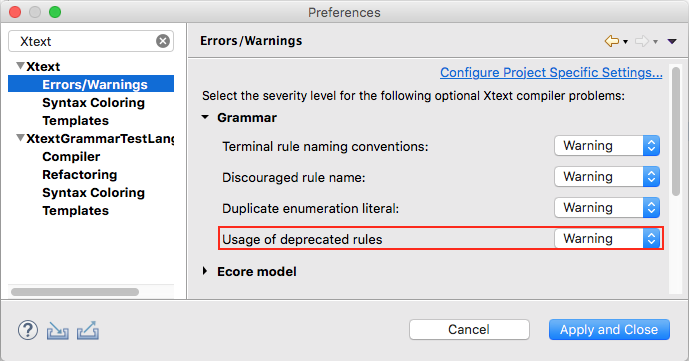Select Compiler in the preferences tree

click(71, 156)
